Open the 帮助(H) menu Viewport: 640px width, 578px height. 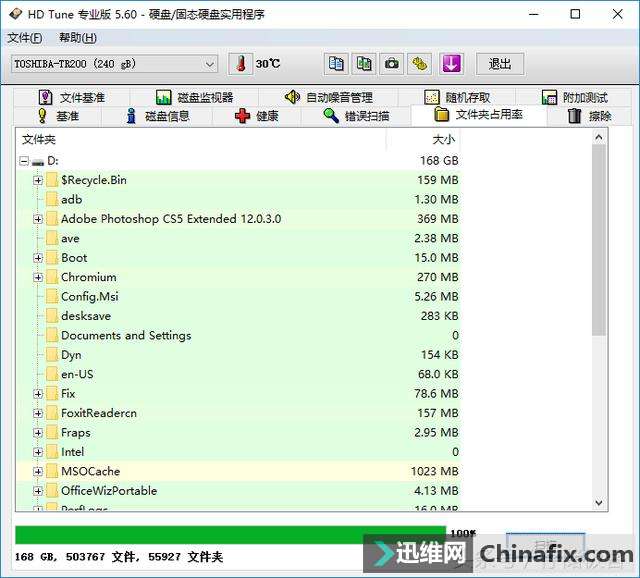point(78,38)
